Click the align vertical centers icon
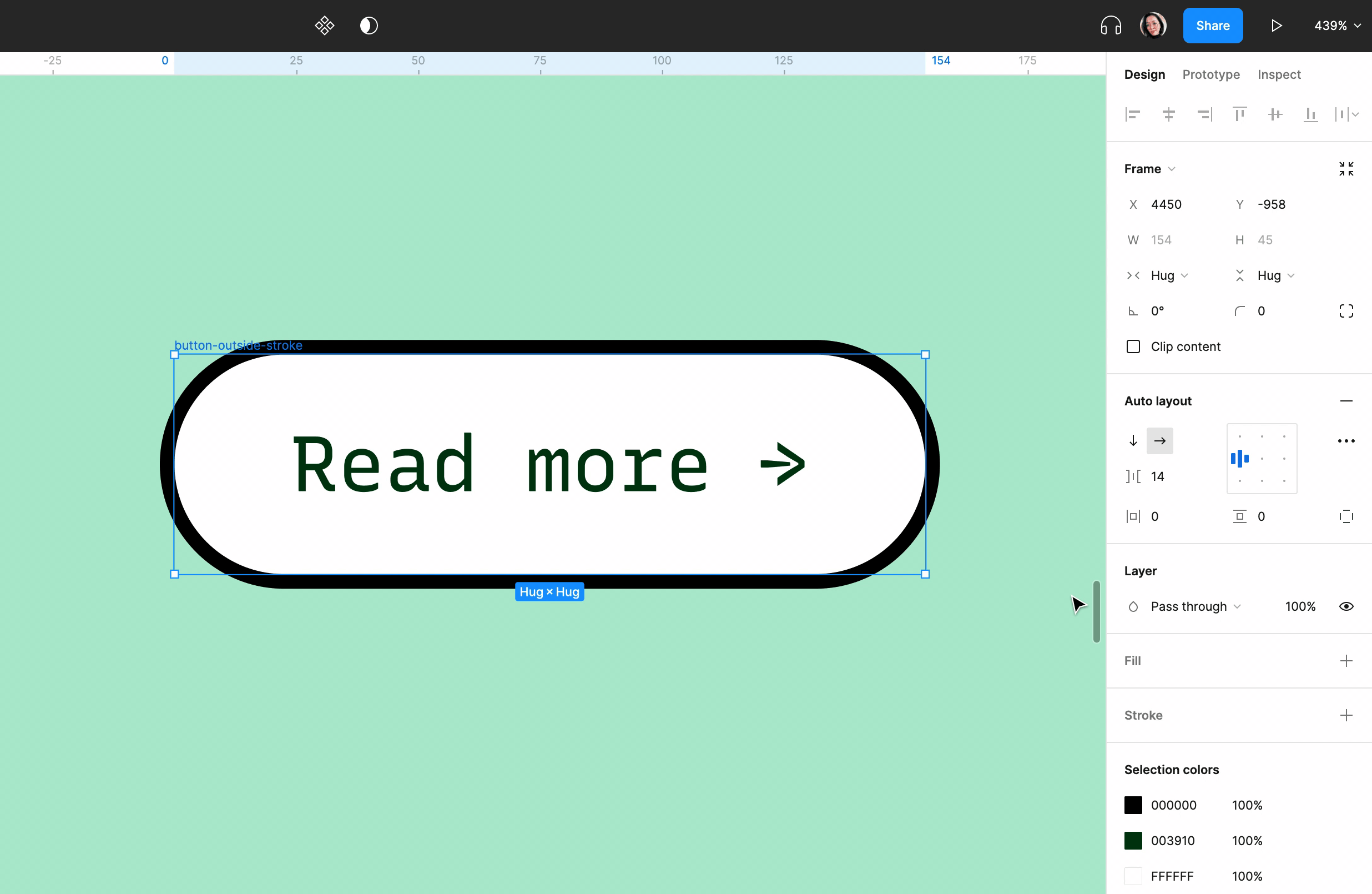 [x=1275, y=114]
